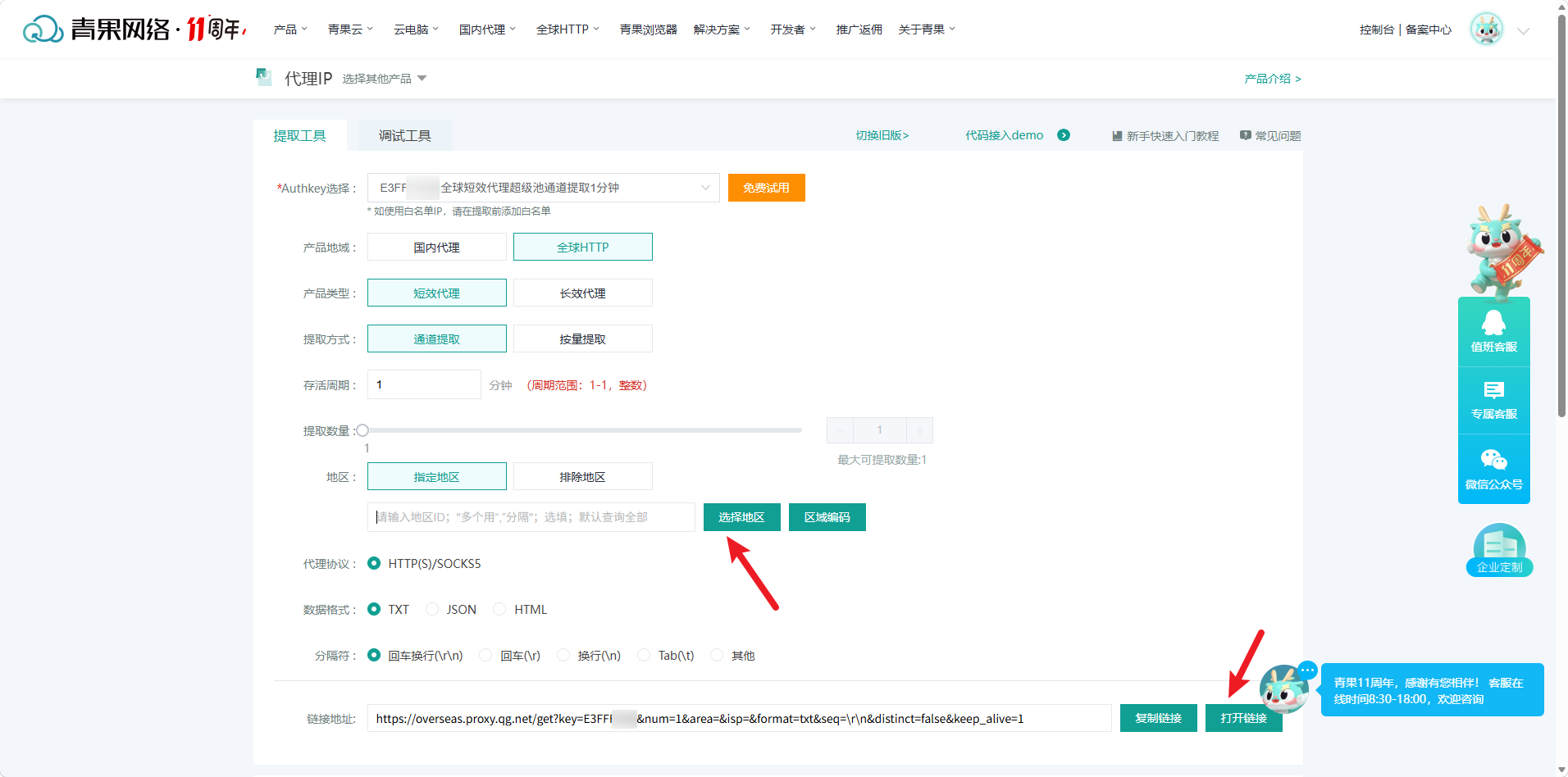Screen dimensions: 1568x777
Task: Switch to the 调试工具 tab
Action: coord(404,135)
